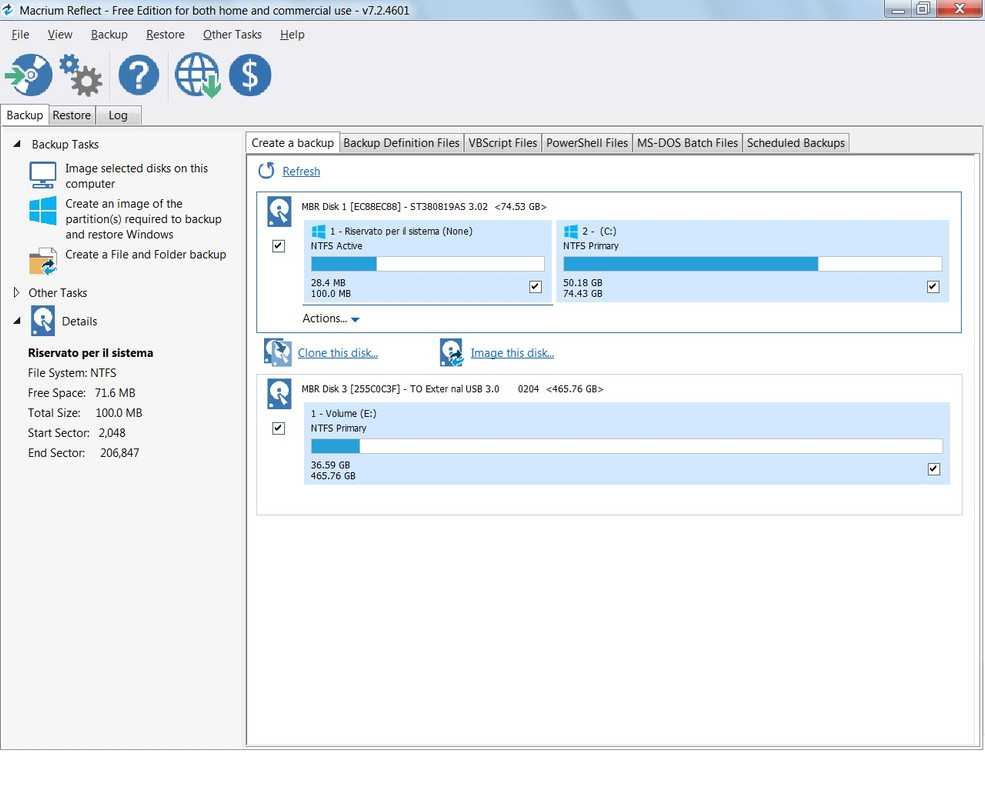Click the Free Space 71.6 MB detail
Image resolution: width=985 pixels, height=800 pixels.
tap(82, 393)
